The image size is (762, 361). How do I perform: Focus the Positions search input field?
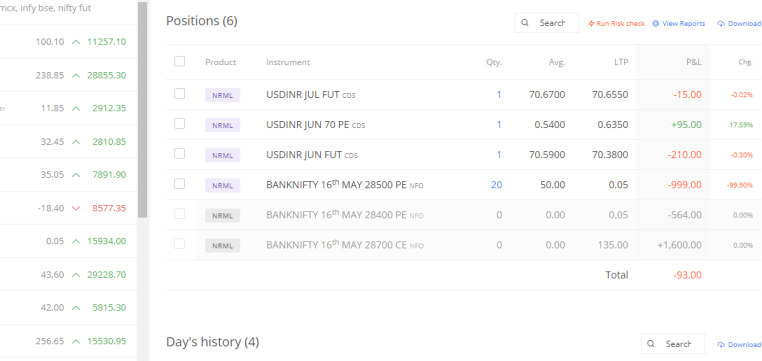click(547, 23)
